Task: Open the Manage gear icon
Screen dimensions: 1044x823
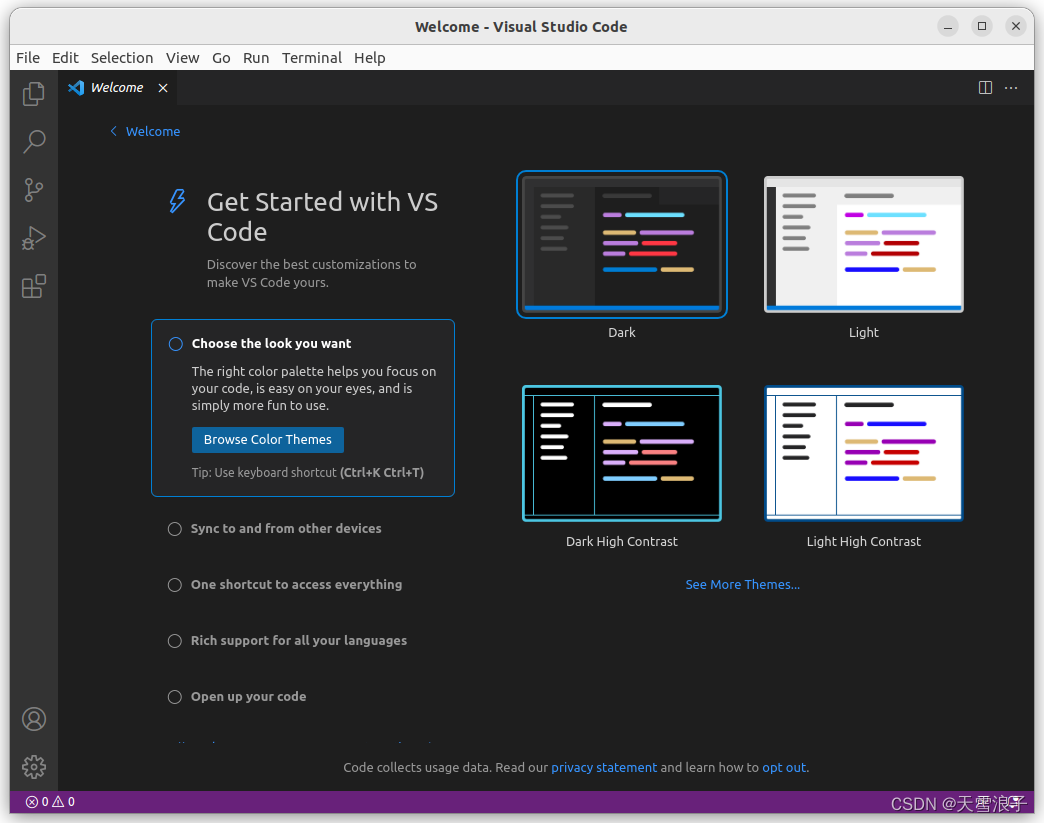Action: 34,767
